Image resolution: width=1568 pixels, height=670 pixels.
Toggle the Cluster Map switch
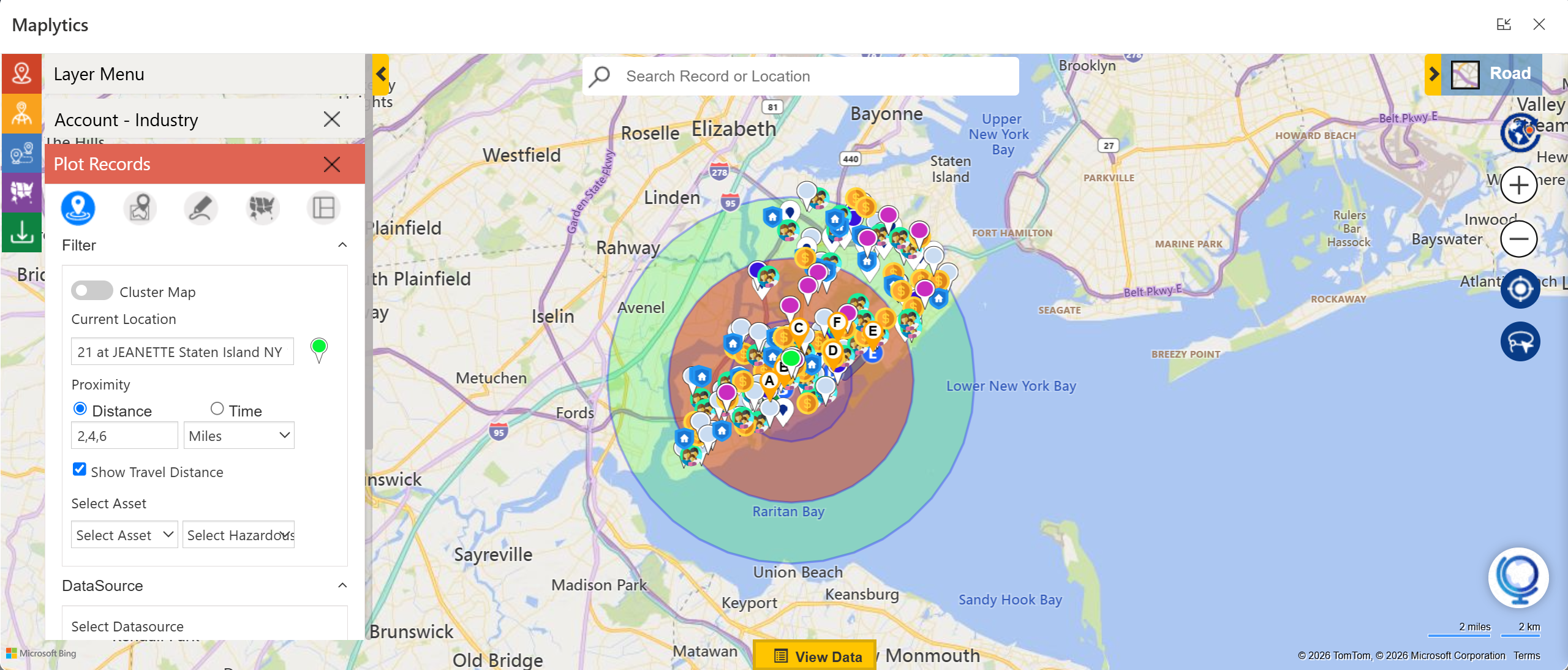[92, 291]
